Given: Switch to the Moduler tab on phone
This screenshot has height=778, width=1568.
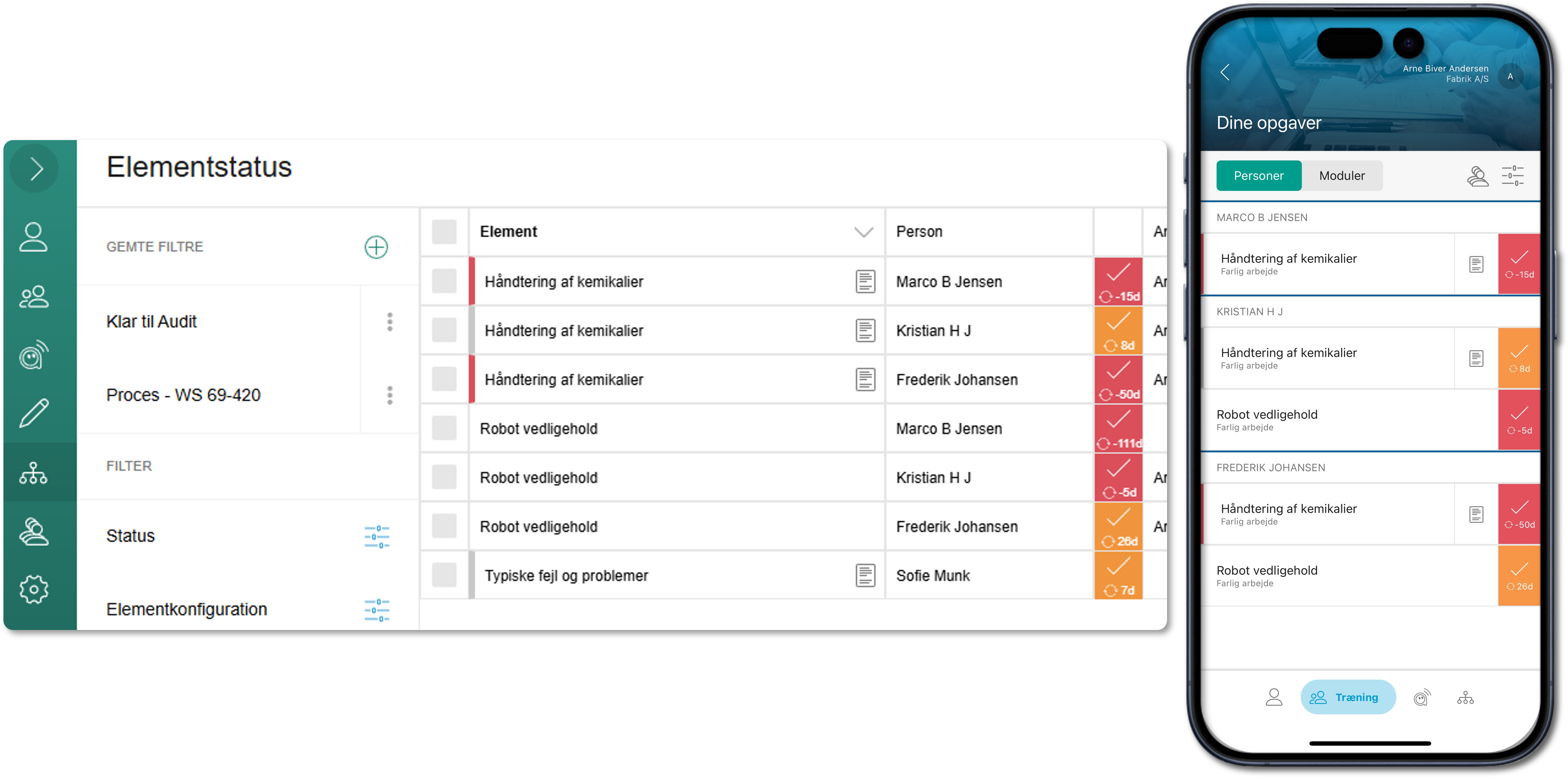Looking at the screenshot, I should pyautogui.click(x=1342, y=176).
